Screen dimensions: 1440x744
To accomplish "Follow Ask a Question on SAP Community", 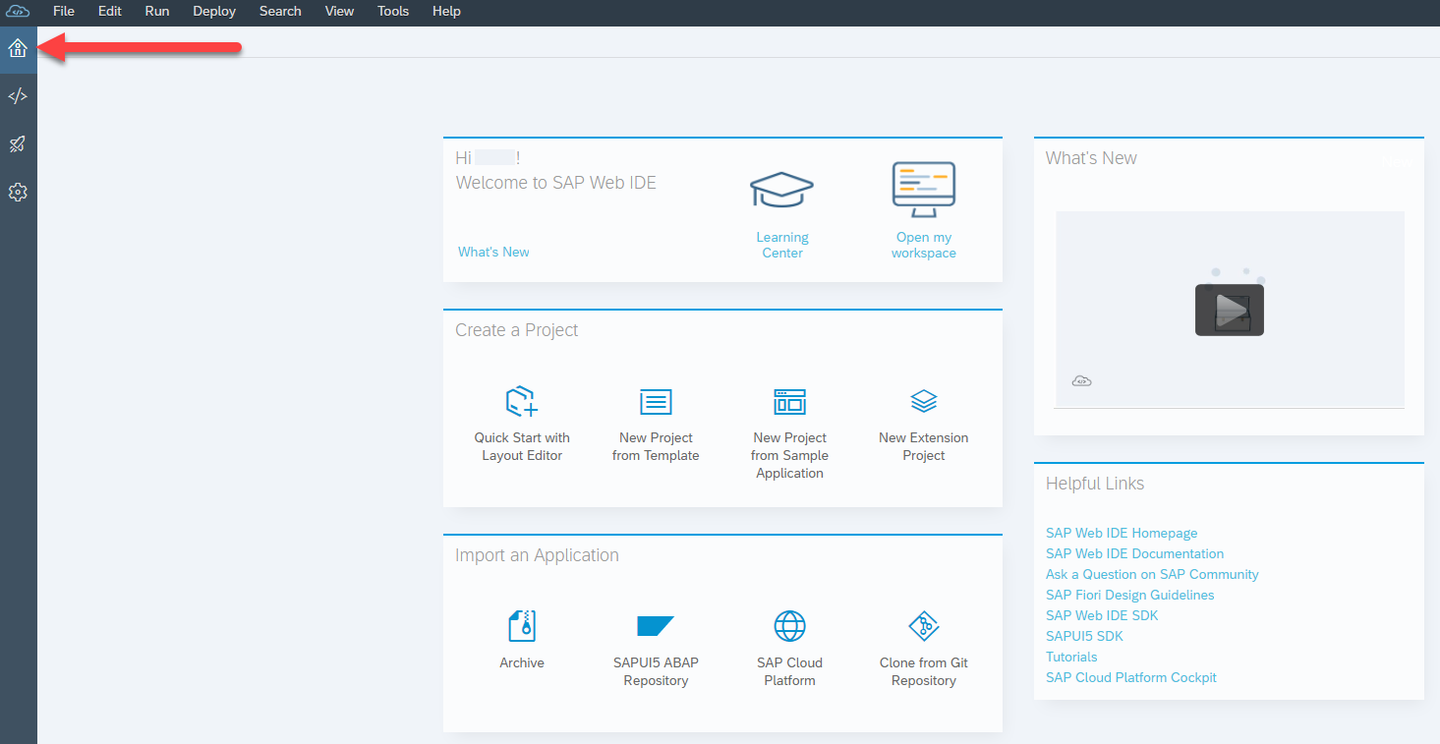I will [1152, 574].
